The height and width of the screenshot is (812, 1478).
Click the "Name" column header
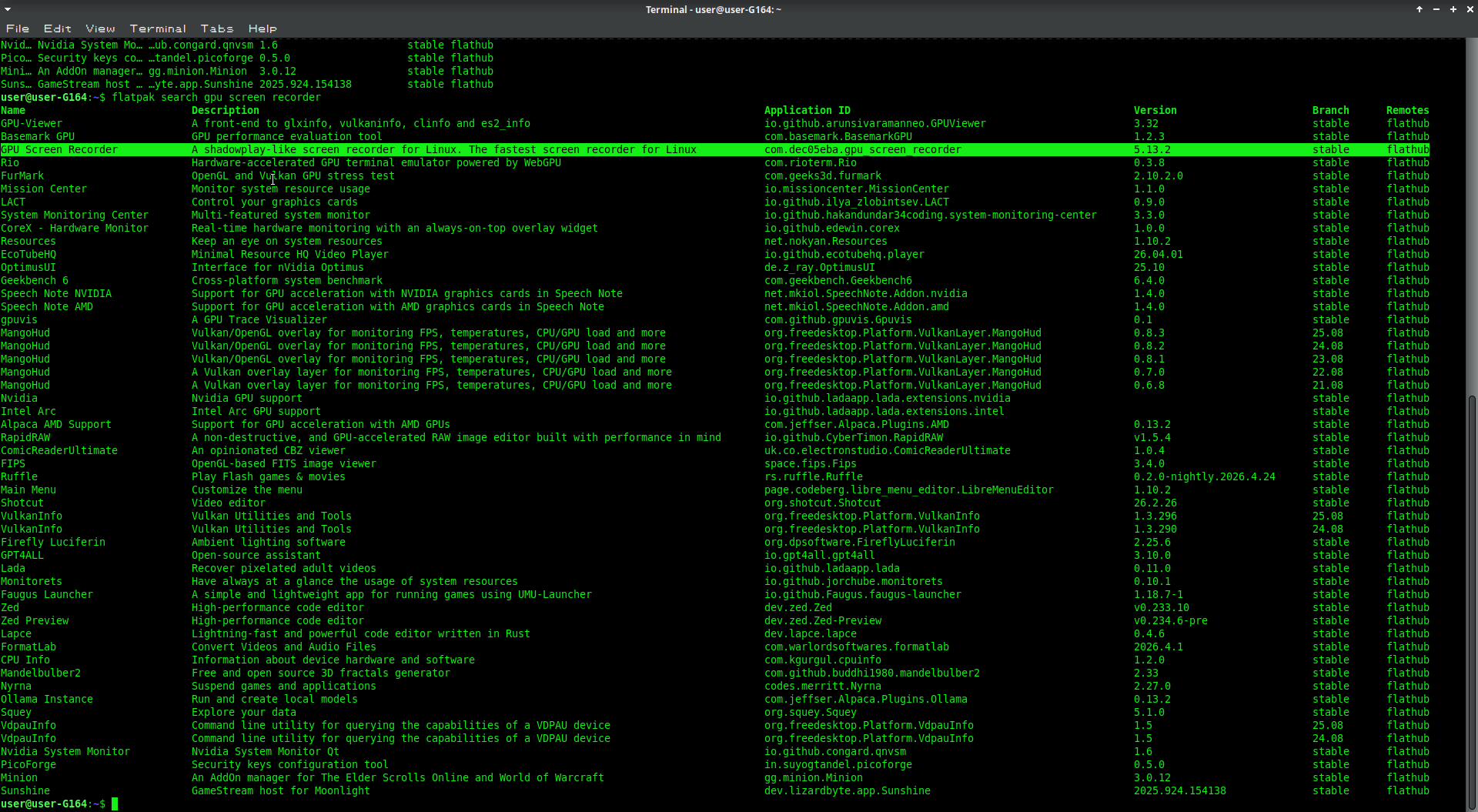13,111
